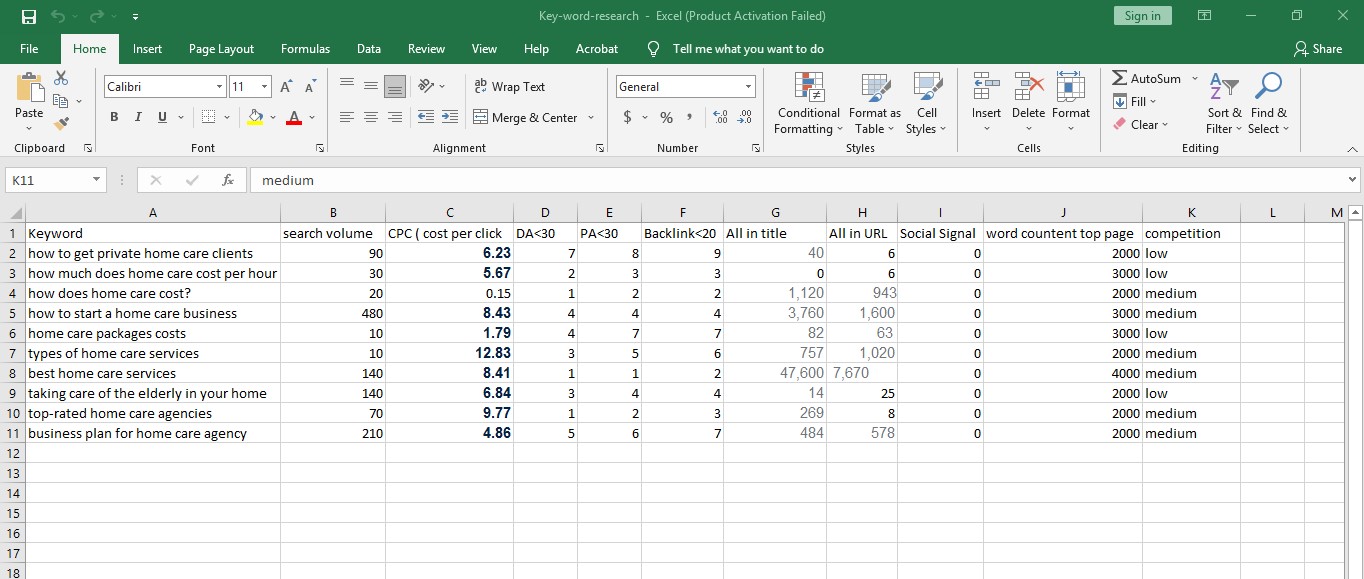Change the Font Color using its swatch
Image resolution: width=1364 pixels, height=579 pixels.
point(293,117)
